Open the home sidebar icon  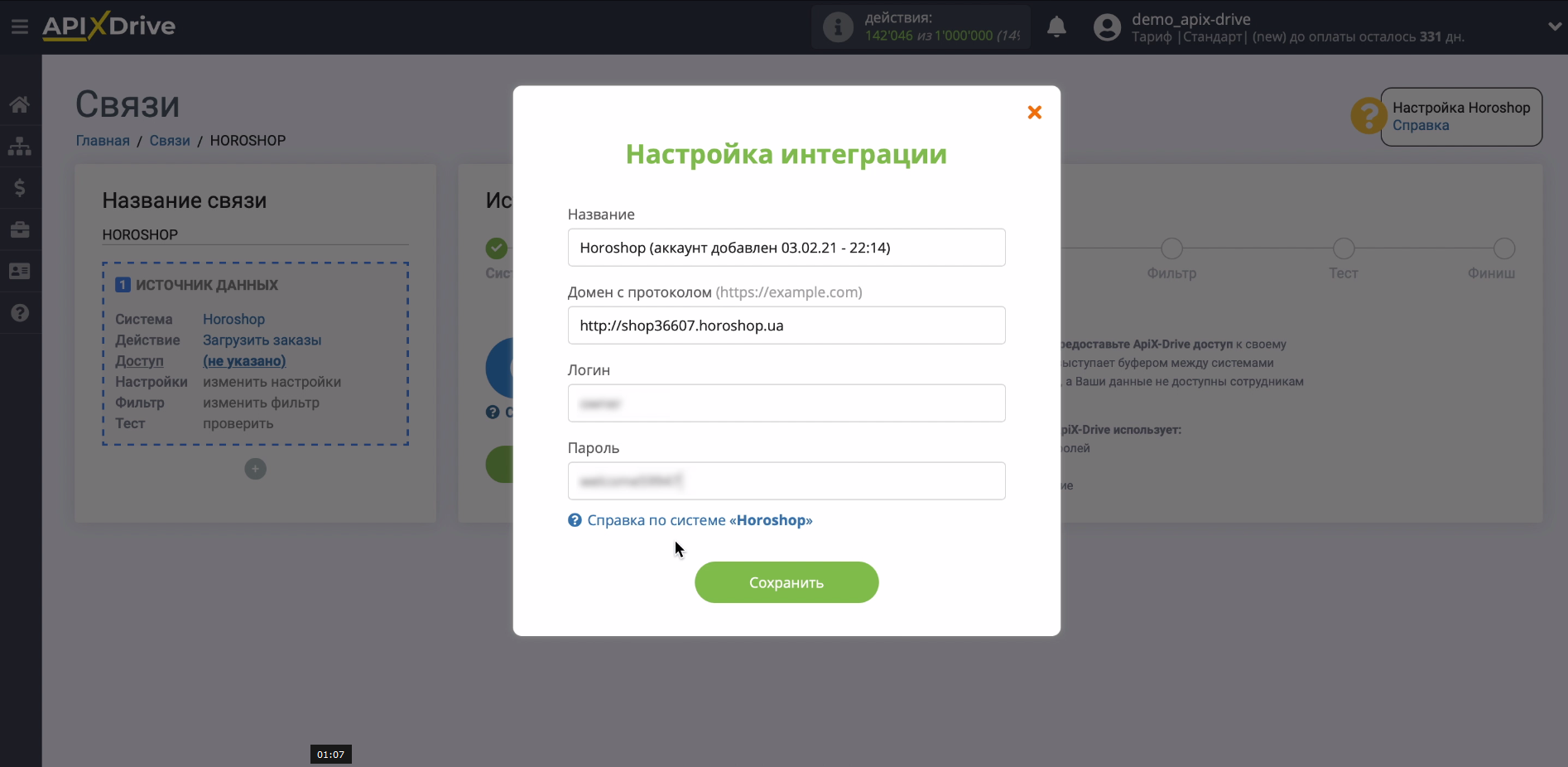(x=20, y=104)
